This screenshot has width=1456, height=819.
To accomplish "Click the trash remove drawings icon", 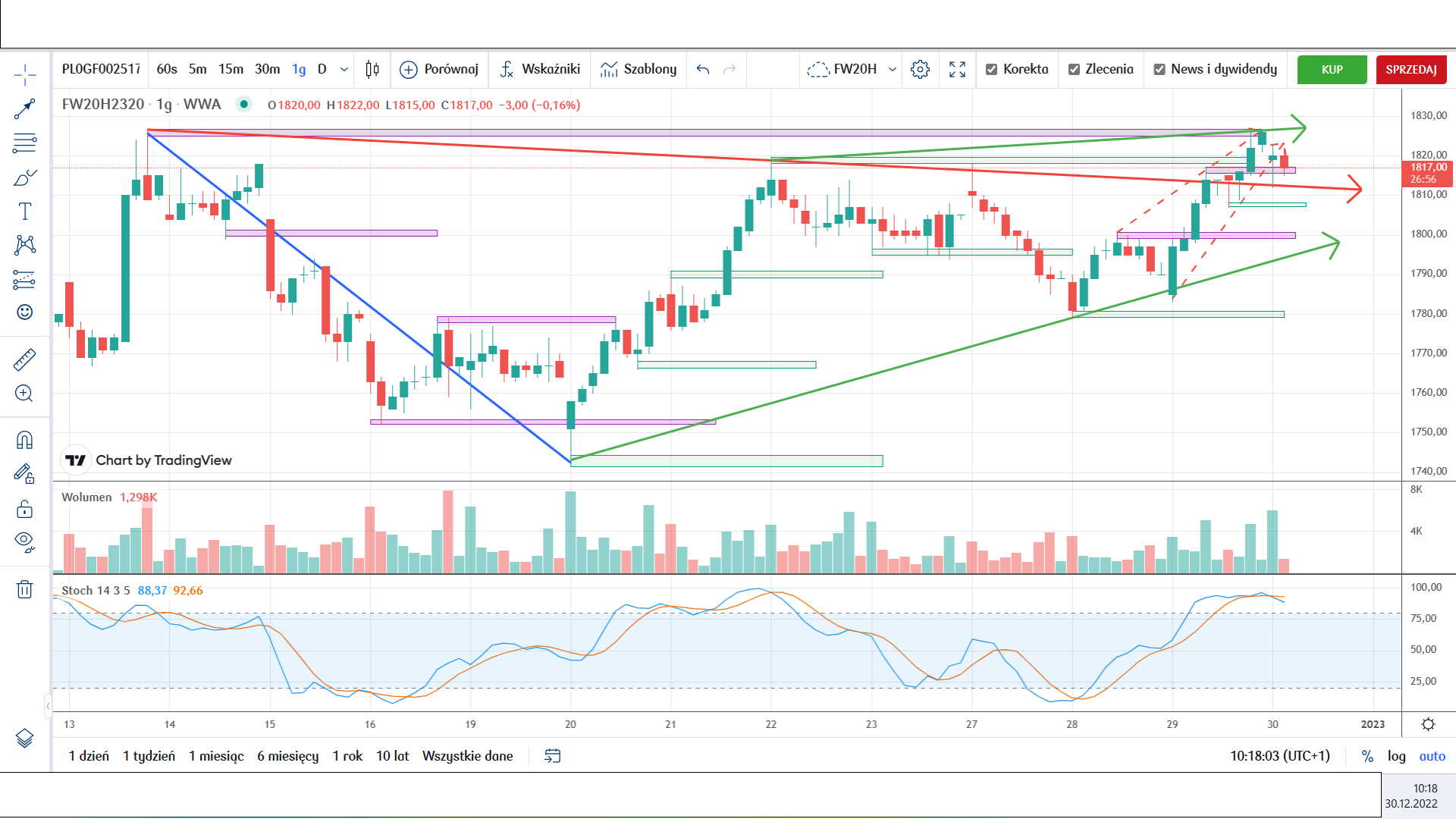I will coord(25,589).
